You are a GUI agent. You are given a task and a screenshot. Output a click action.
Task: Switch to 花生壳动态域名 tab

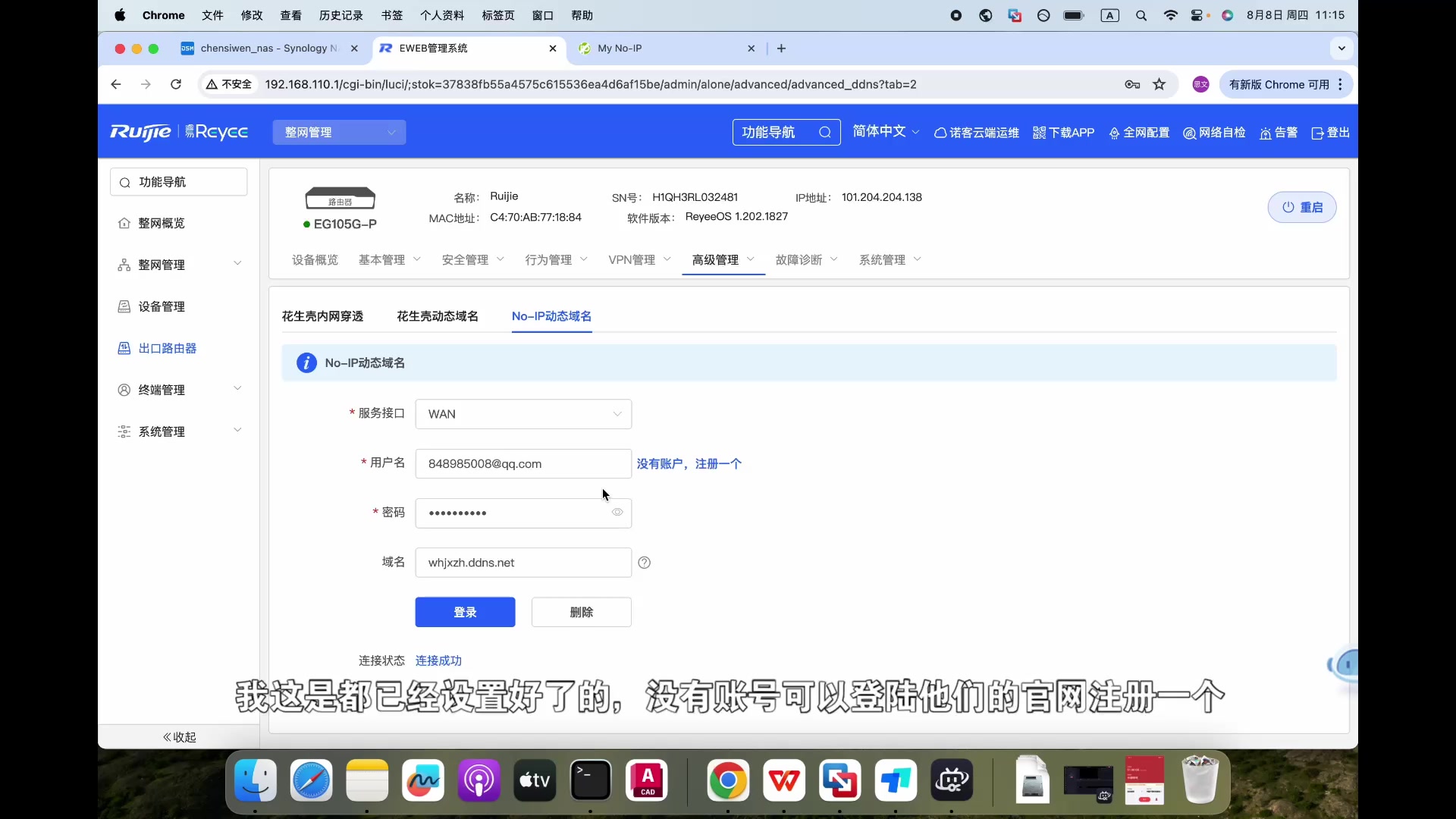(x=437, y=316)
